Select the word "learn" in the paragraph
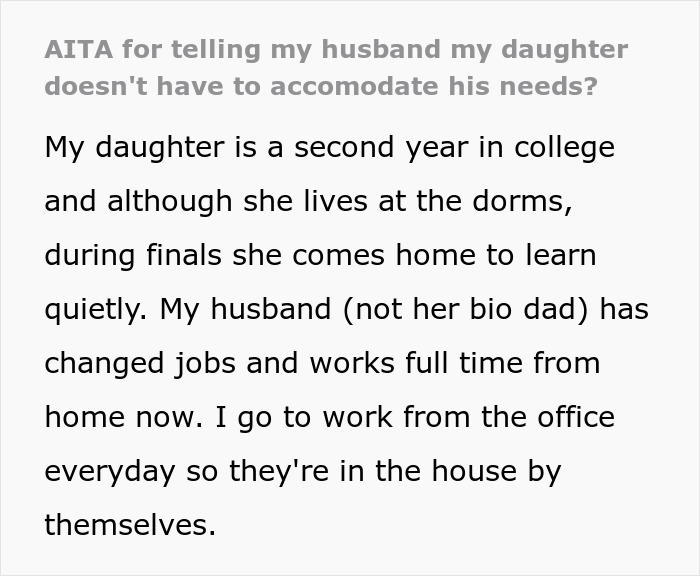 [556, 255]
